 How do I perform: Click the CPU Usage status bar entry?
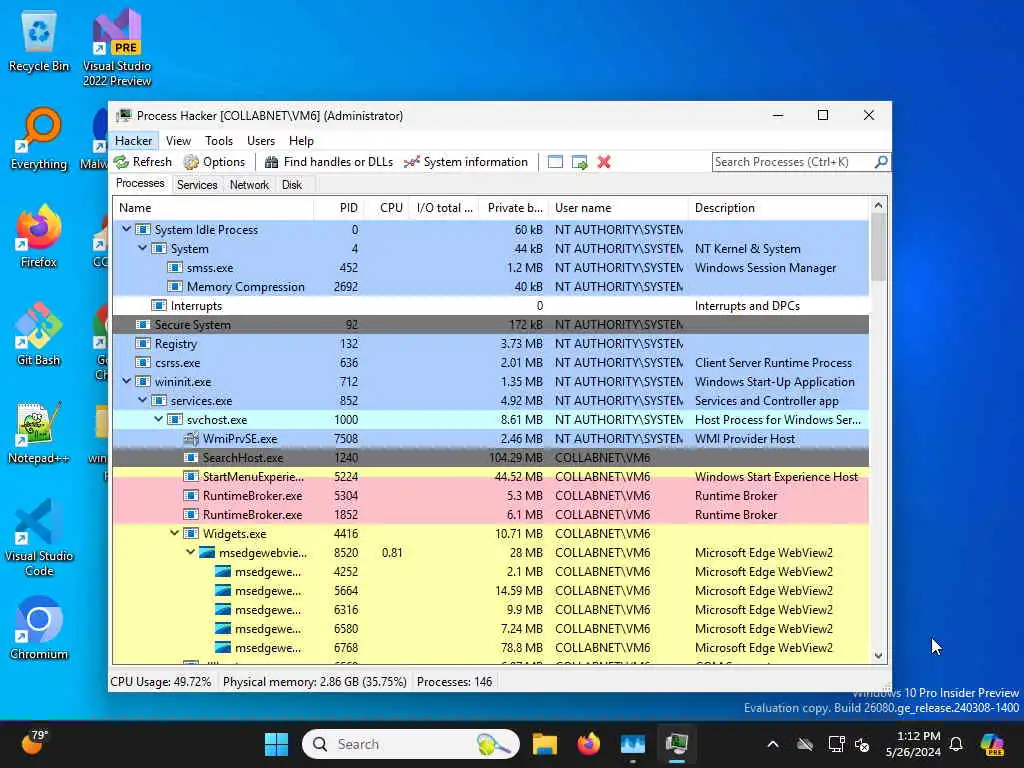click(161, 682)
